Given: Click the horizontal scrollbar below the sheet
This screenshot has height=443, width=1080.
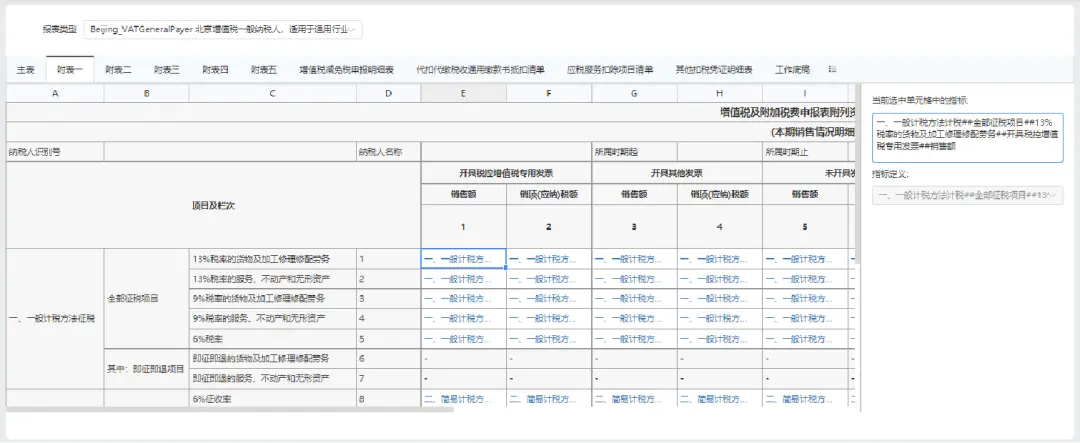Looking at the screenshot, I should (x=230, y=408).
